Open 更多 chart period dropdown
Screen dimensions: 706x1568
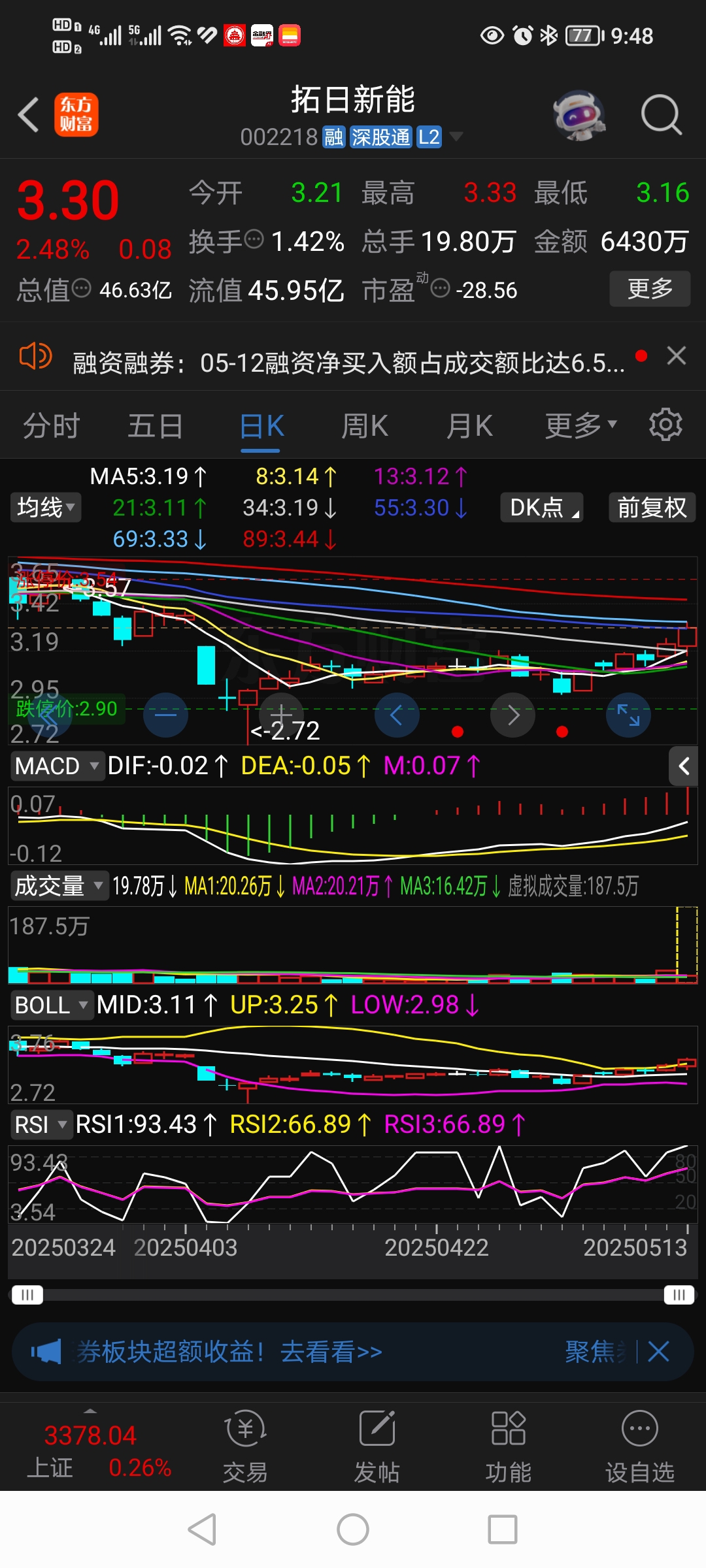coord(581,426)
